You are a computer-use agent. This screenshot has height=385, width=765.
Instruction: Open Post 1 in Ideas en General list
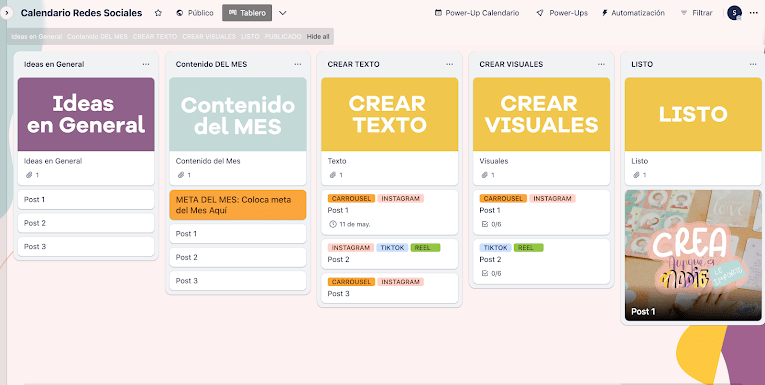(x=86, y=200)
